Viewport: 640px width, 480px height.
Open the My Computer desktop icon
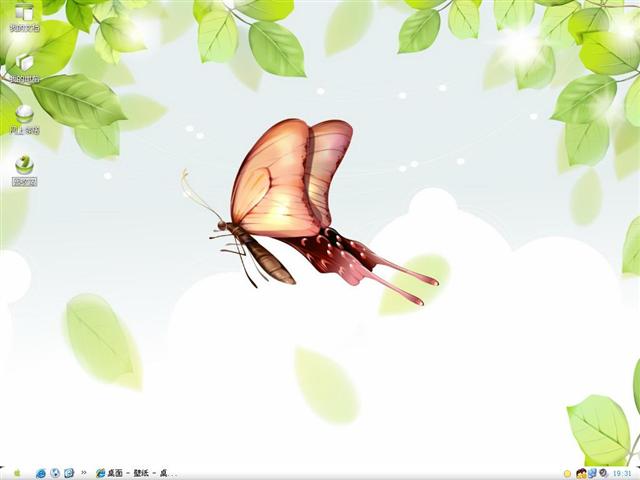point(24,68)
